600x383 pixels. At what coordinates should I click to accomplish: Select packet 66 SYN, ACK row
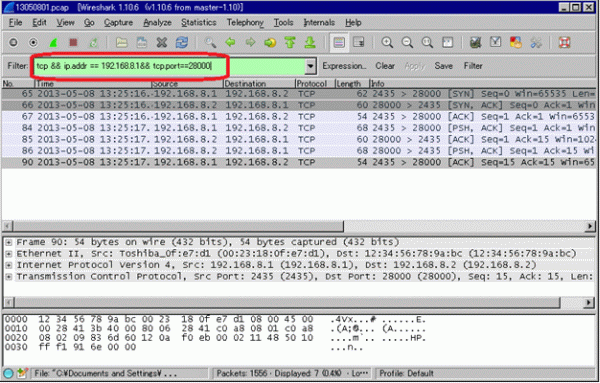pos(298,105)
